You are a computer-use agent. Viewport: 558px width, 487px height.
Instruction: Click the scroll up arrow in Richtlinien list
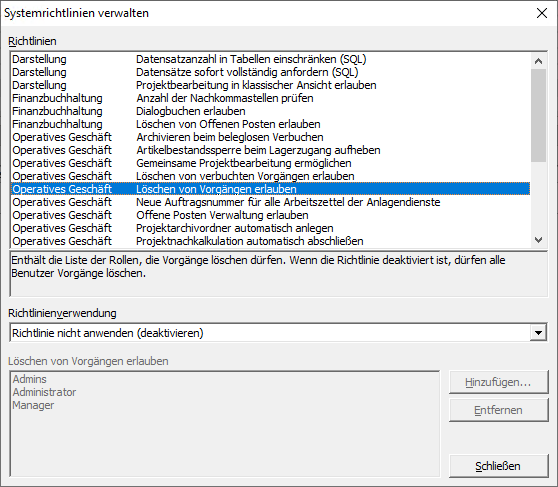(x=538, y=61)
